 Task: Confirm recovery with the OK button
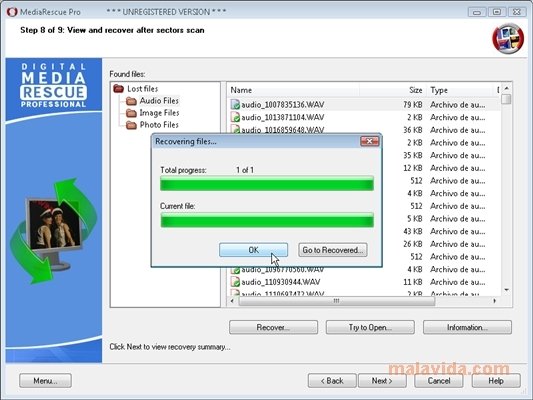click(253, 250)
